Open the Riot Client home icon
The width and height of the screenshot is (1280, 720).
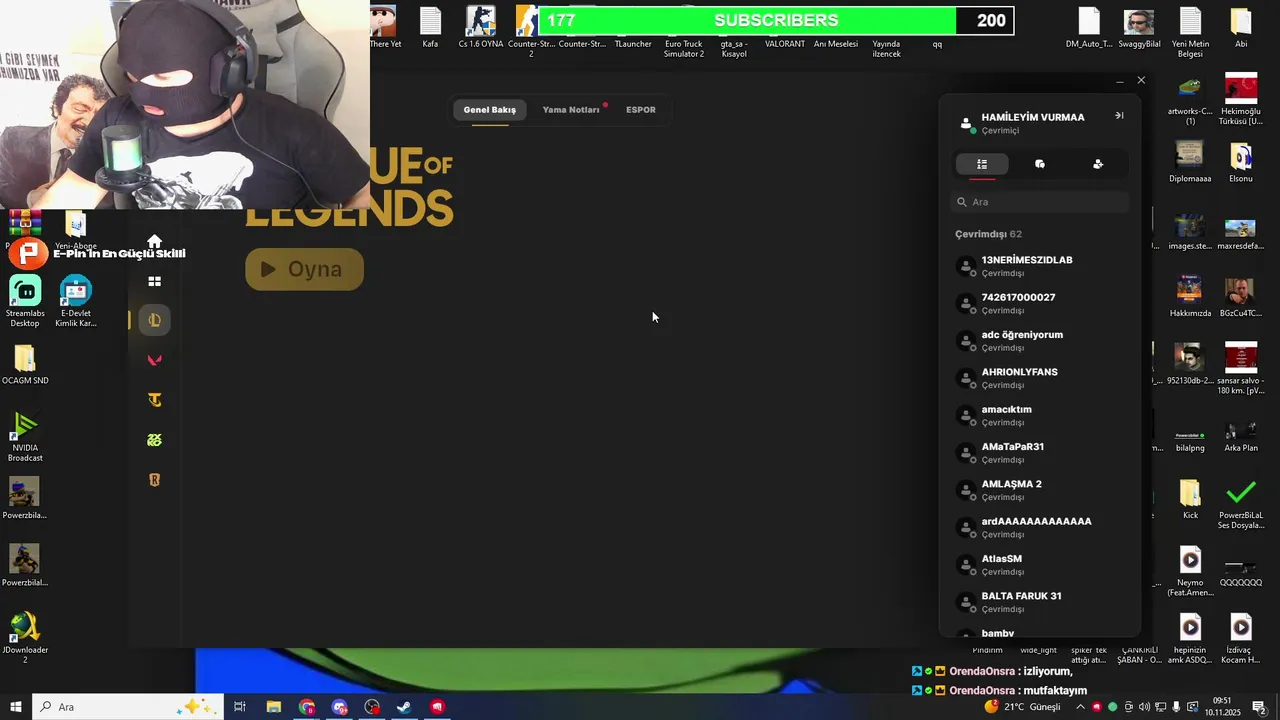point(154,241)
